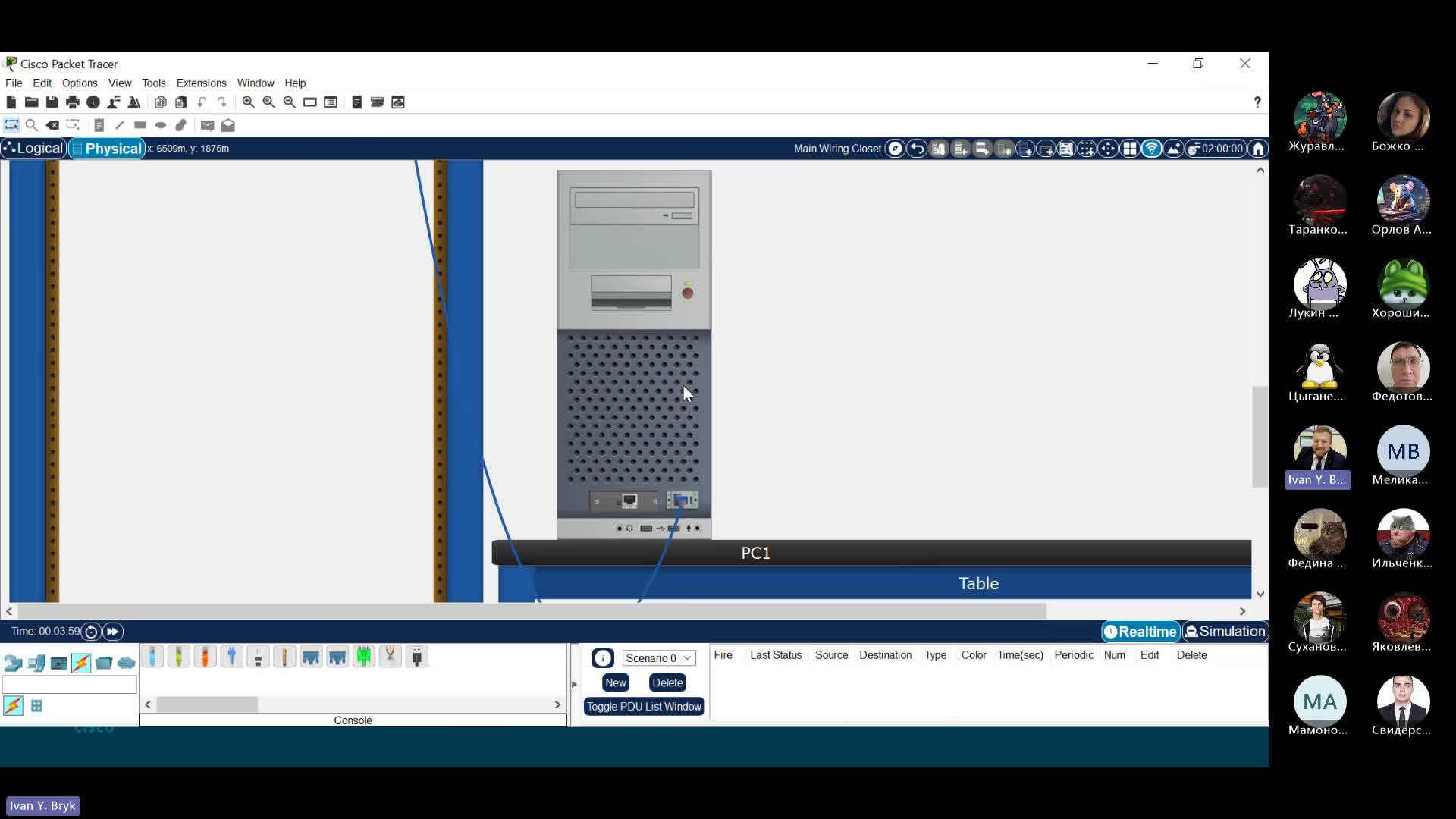Add a Simple PDU closed envelope

[x=208, y=125]
